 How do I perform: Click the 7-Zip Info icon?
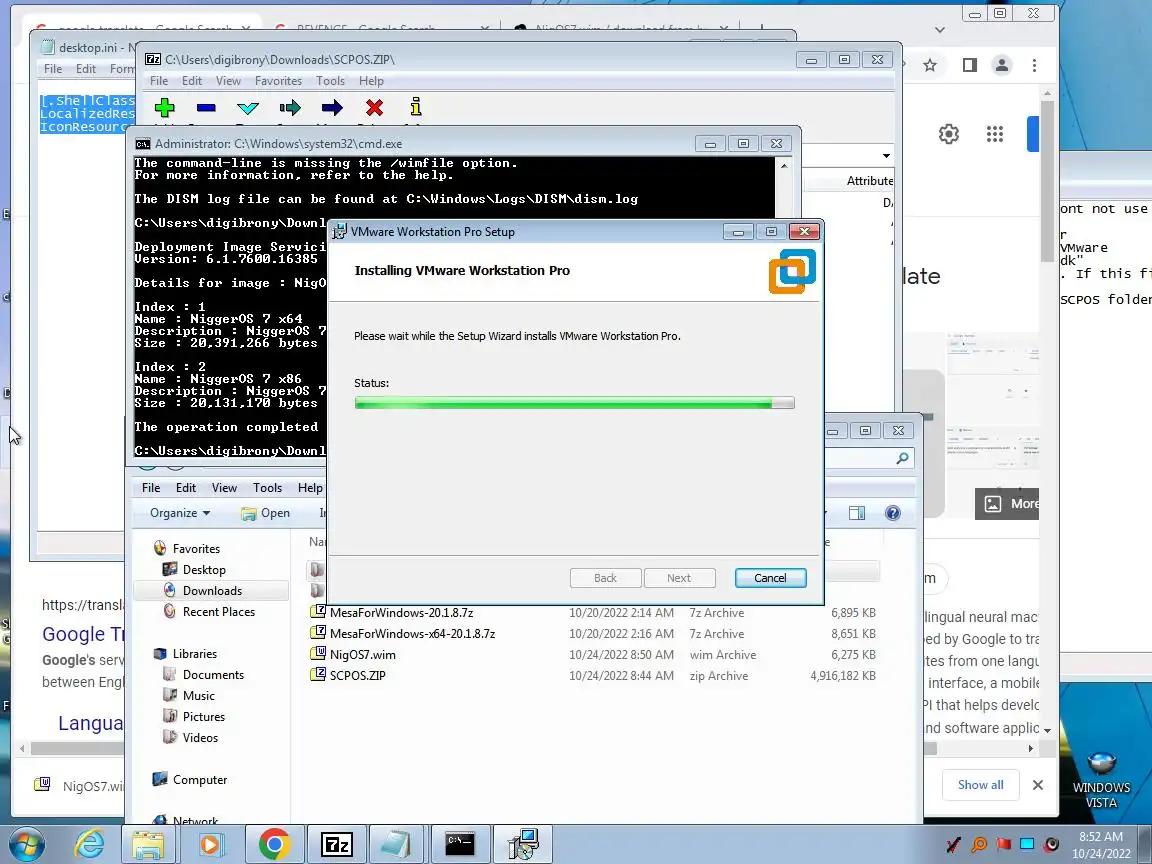416,107
